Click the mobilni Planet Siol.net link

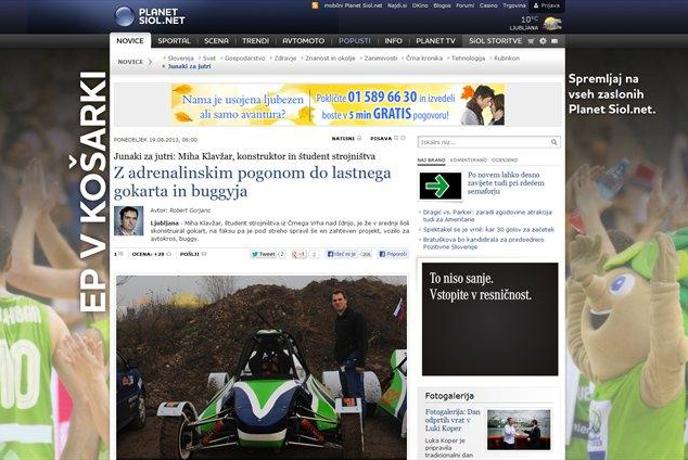[353, 6]
